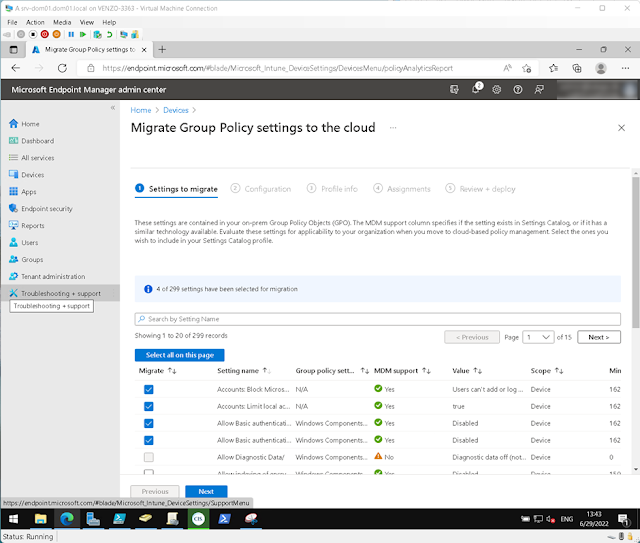
Task: Open Users in sidebar
Action: [24, 243]
